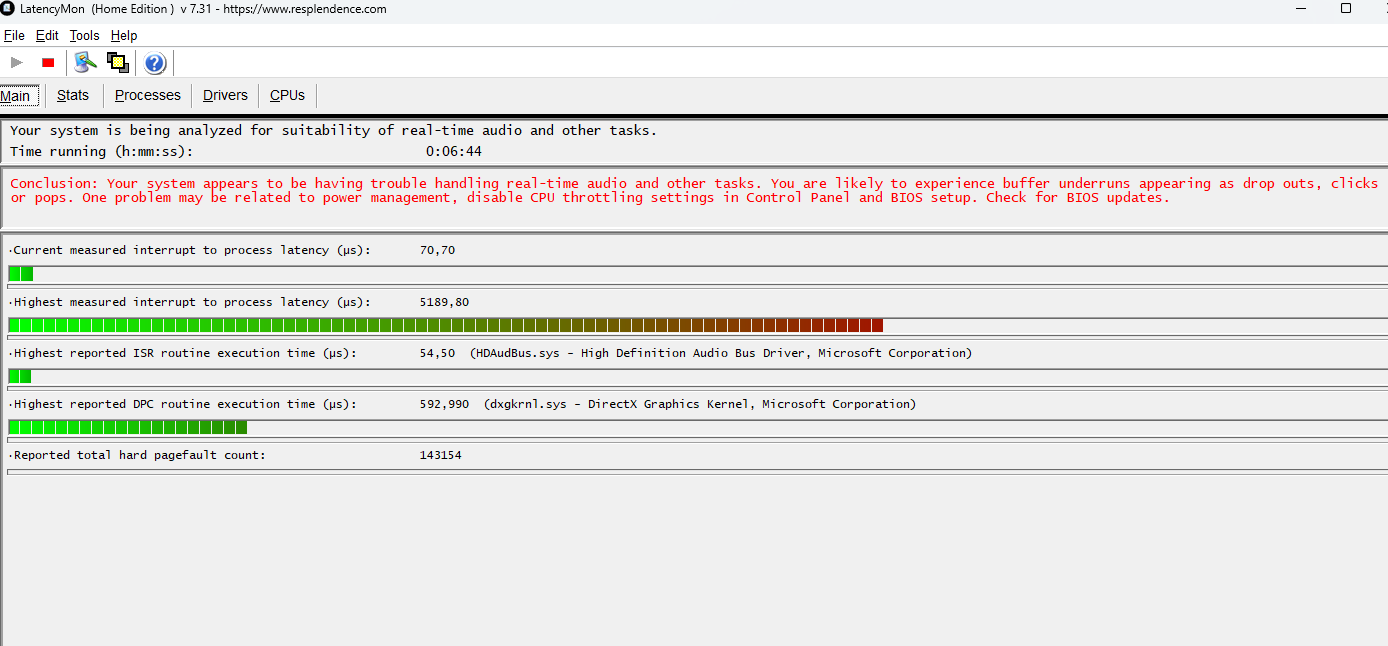The width and height of the screenshot is (1388, 646).
Task: Click the yellow report copy toolbar icon
Action: 117,62
